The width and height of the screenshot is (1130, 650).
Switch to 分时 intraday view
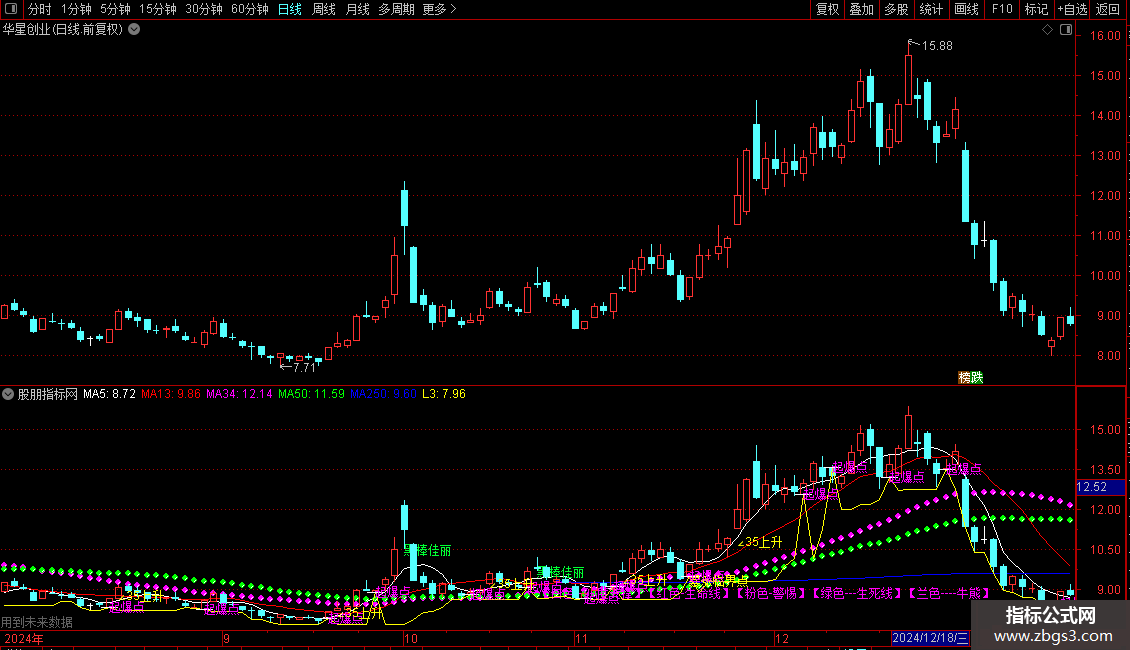(x=40, y=9)
